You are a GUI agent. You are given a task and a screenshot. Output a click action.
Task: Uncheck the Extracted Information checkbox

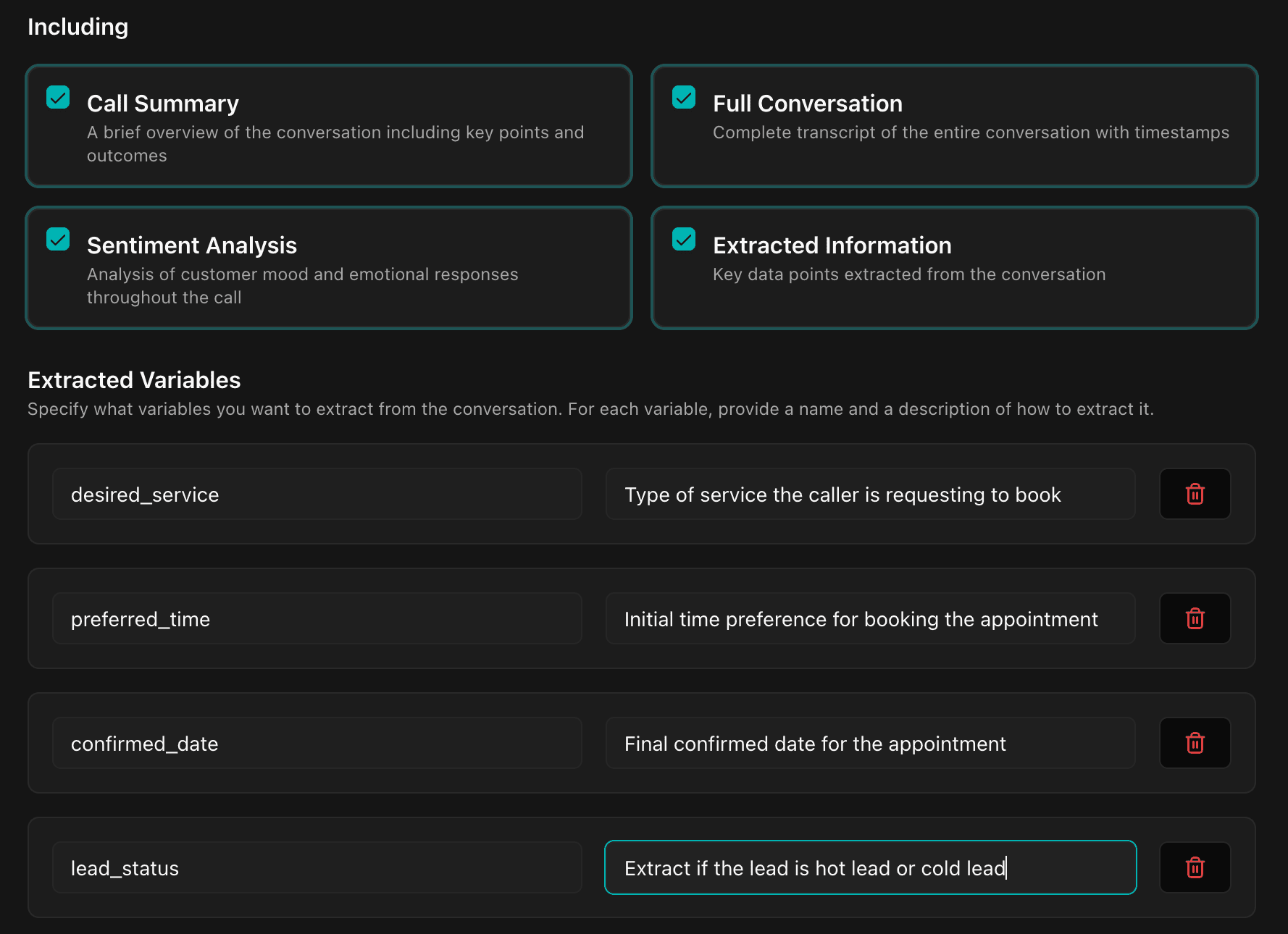(683, 239)
